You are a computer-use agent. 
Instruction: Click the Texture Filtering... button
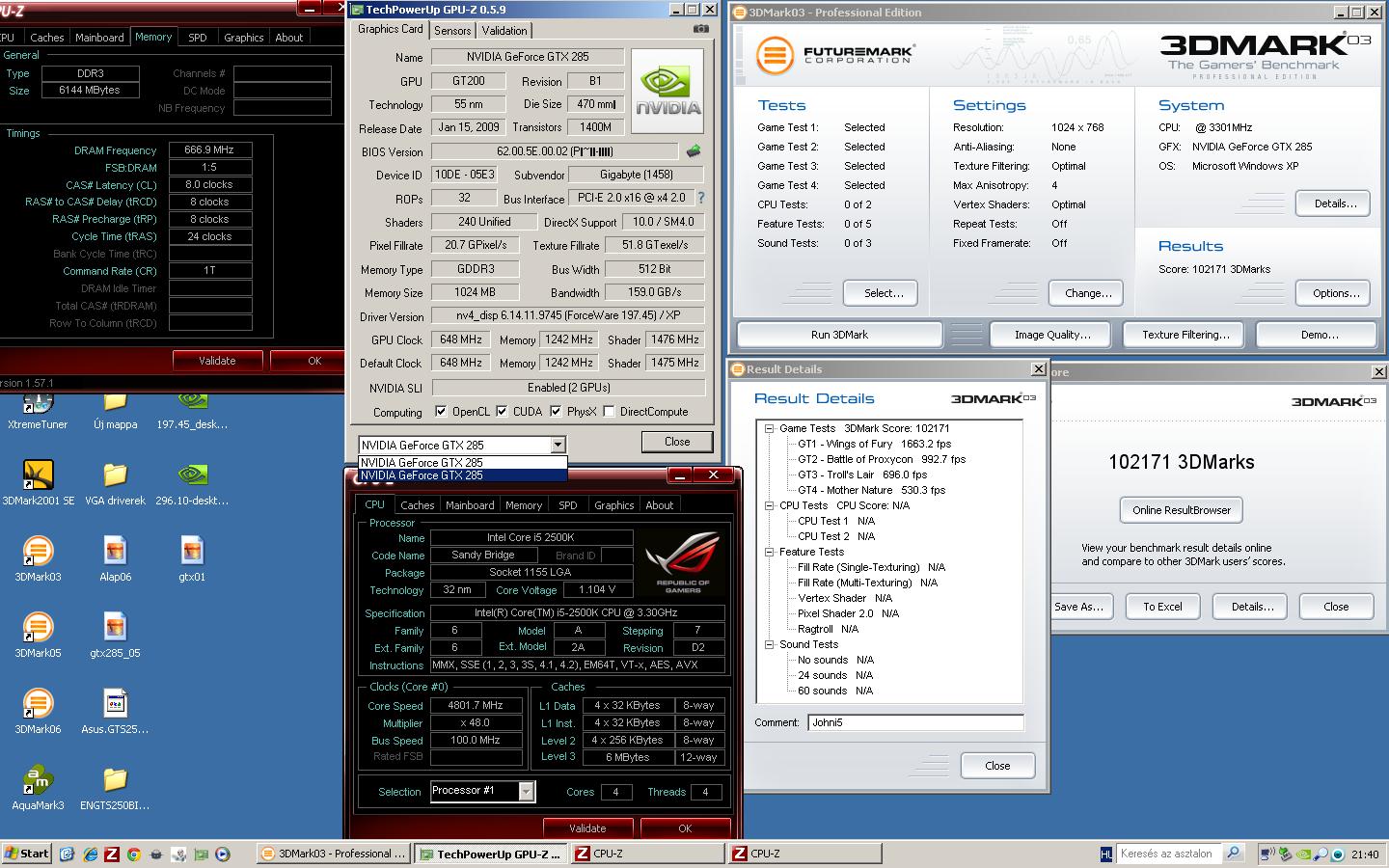pos(1185,335)
